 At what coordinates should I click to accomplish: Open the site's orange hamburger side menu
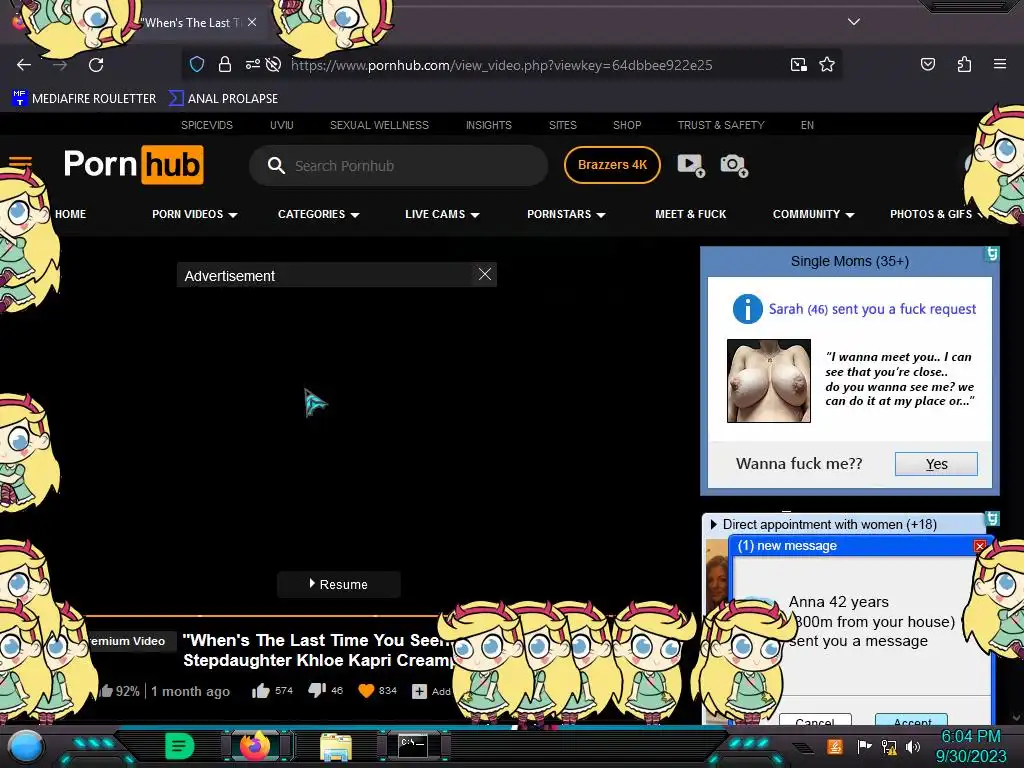pos(20,162)
